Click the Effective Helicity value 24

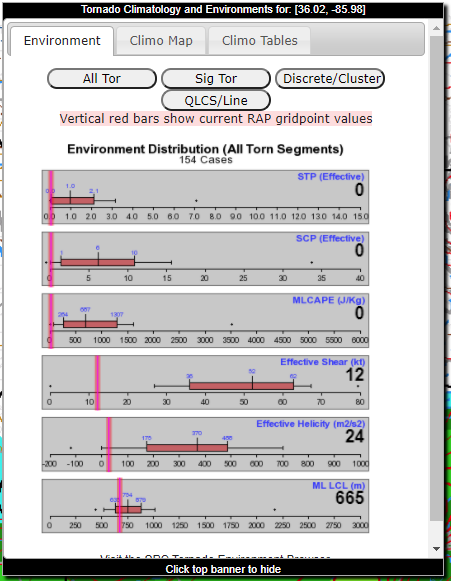click(x=355, y=436)
